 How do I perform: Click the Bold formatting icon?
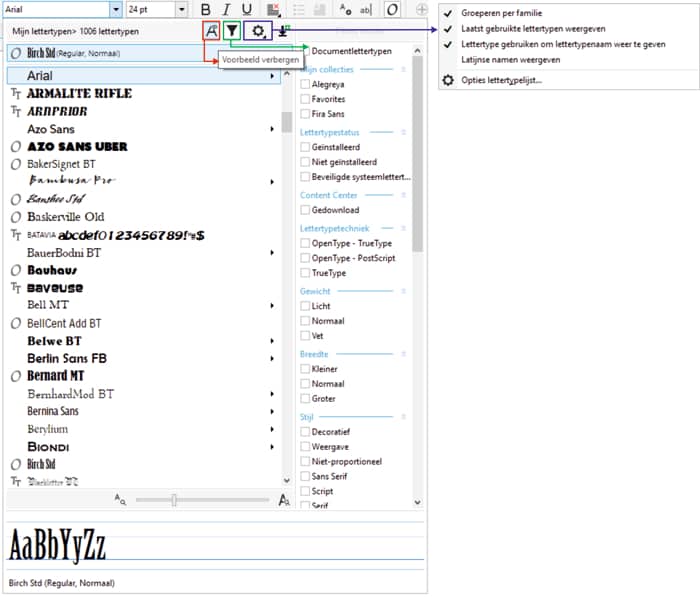205,10
